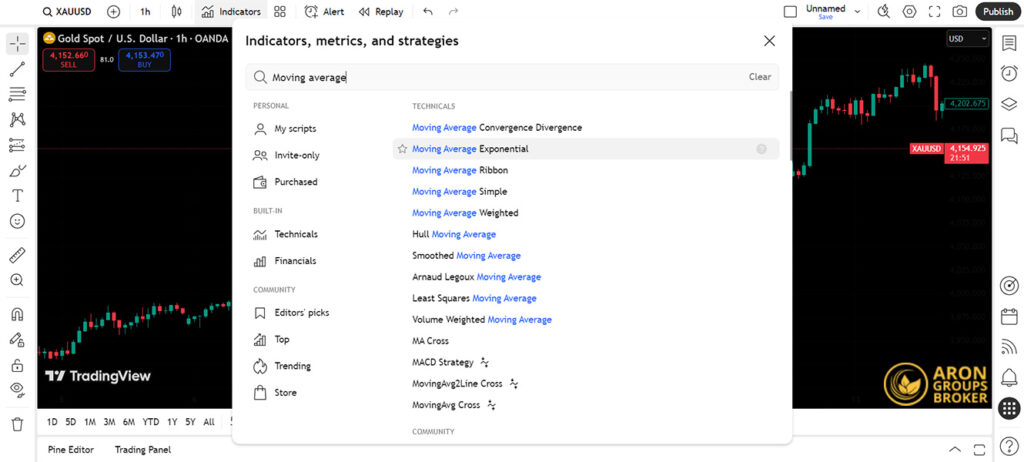
Task: Open the emoji icons tool
Action: pyautogui.click(x=17, y=221)
